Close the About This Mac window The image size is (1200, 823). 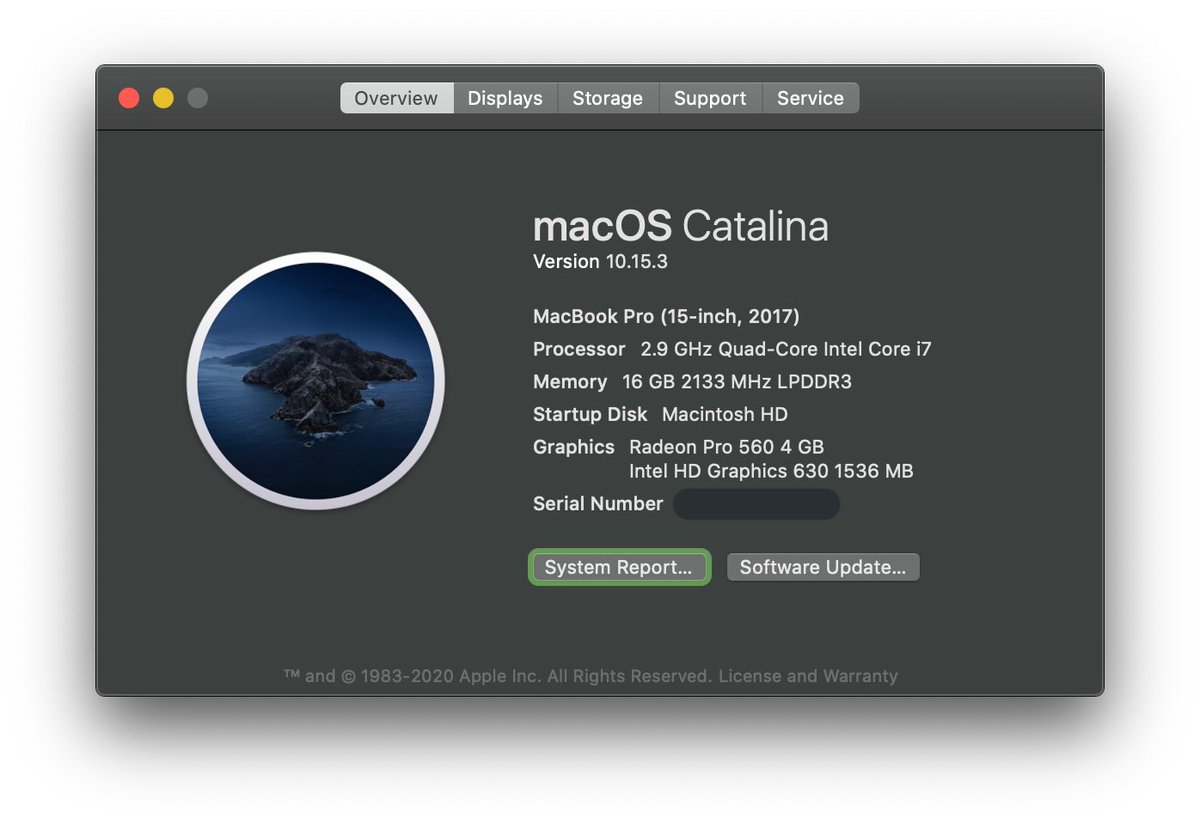coord(129,98)
